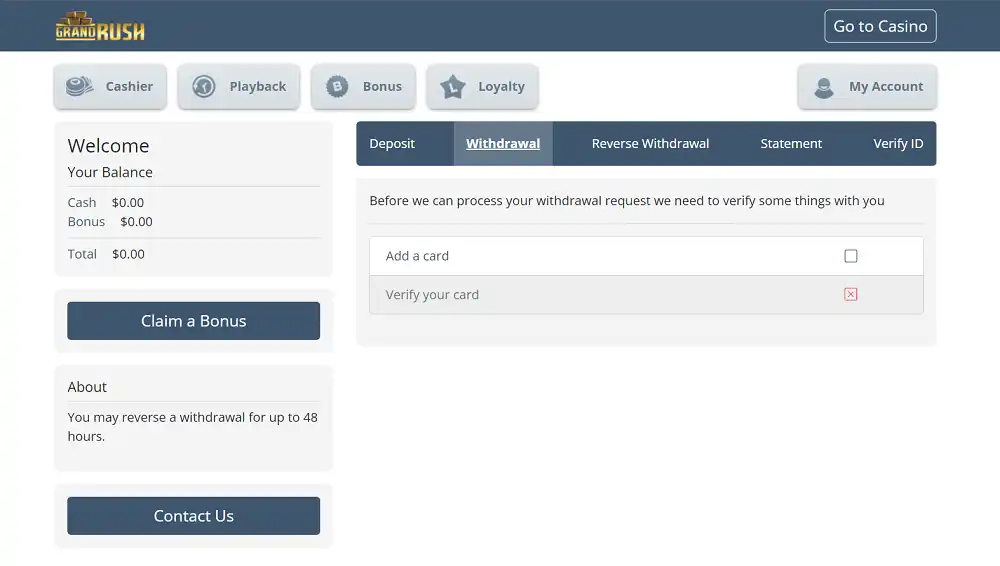Click the Loyalty star icon

[x=453, y=87]
